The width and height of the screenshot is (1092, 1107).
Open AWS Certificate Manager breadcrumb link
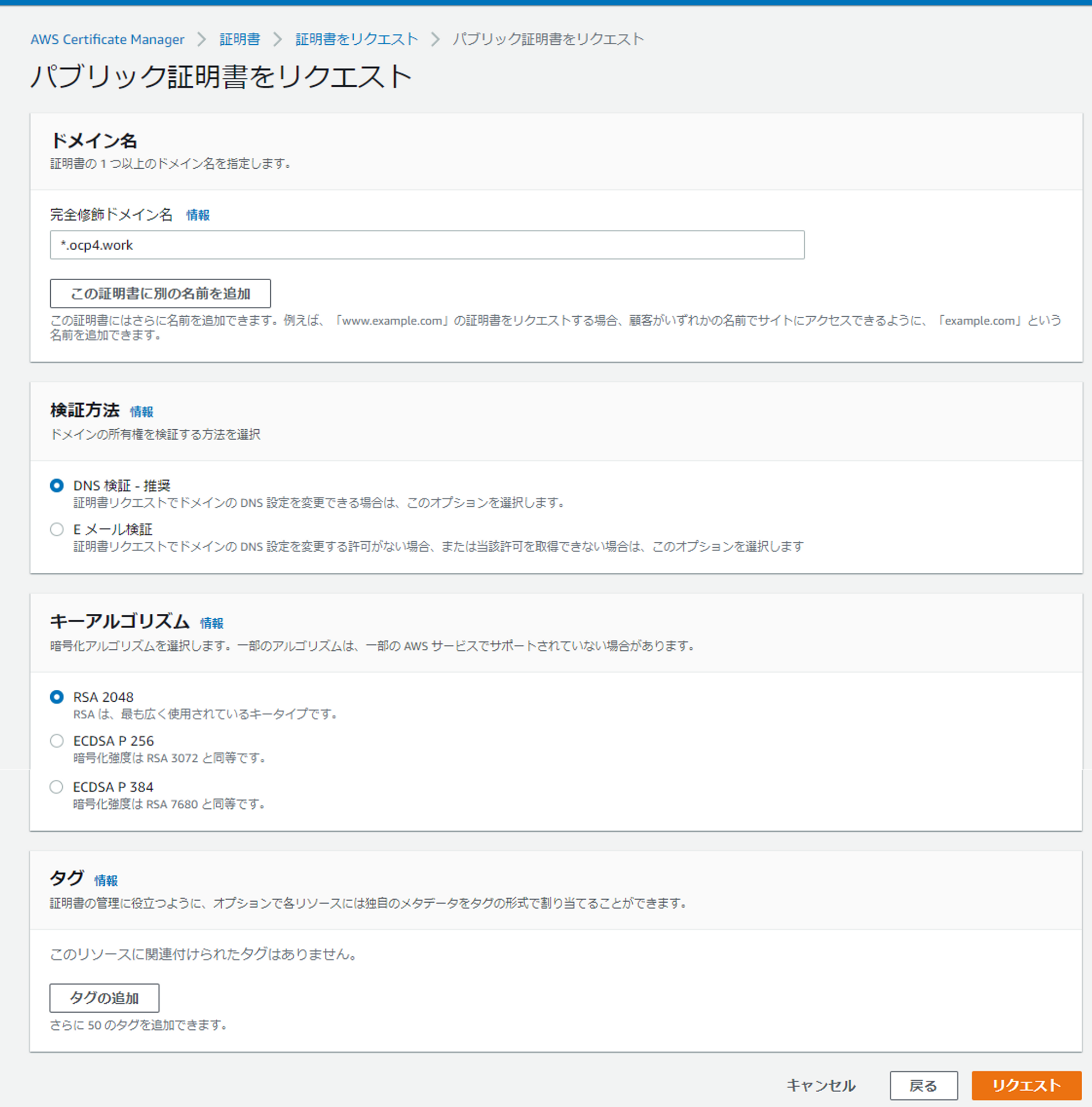click(x=108, y=39)
